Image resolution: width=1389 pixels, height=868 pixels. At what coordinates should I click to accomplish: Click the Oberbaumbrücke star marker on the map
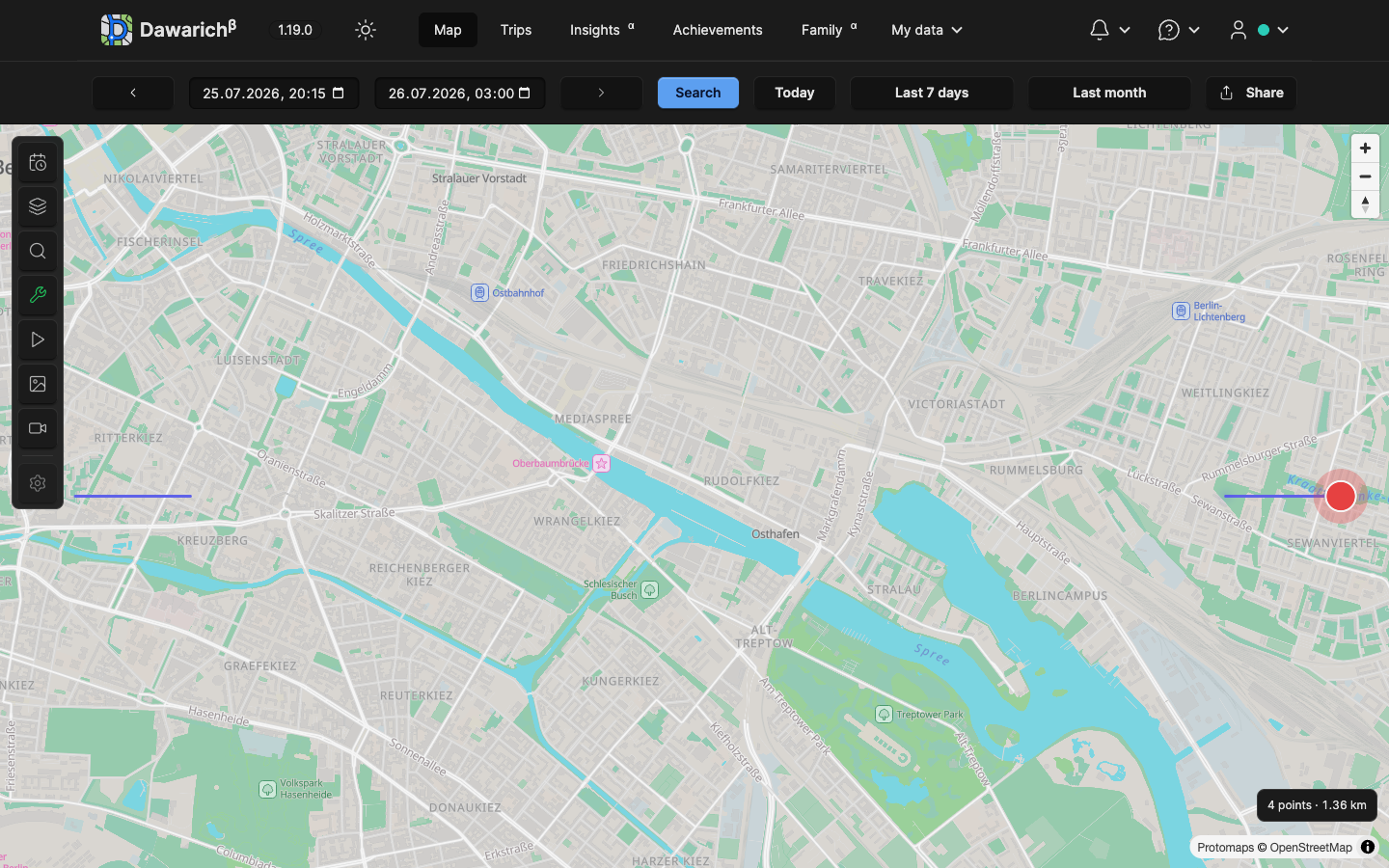tap(602, 463)
